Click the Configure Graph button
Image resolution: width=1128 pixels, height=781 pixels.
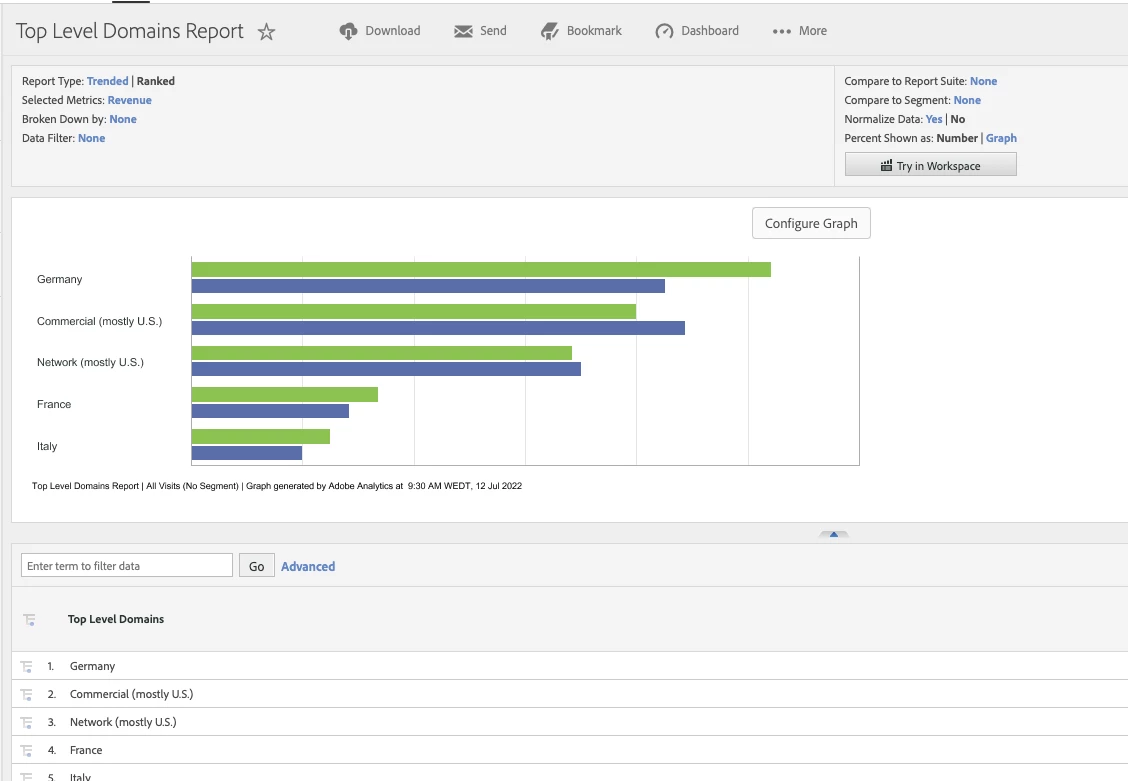pos(811,224)
